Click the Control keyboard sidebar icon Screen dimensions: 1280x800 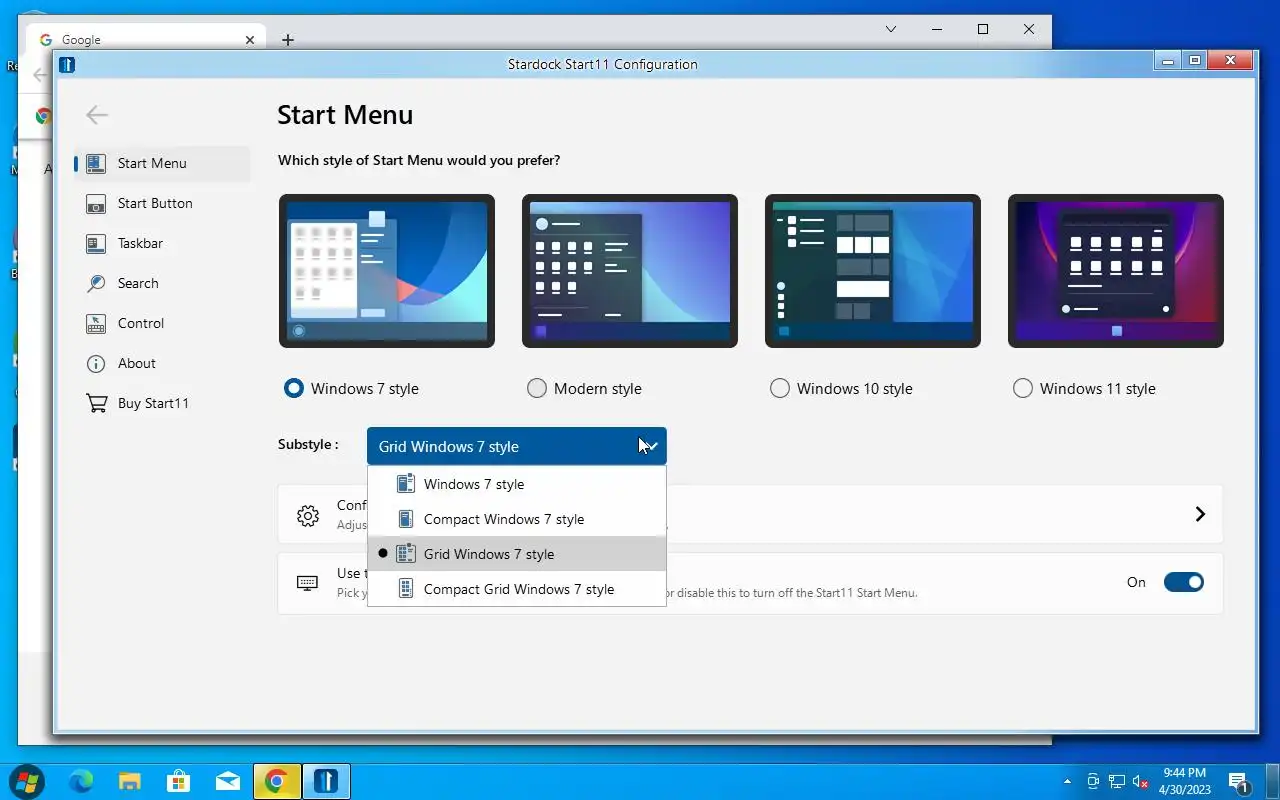click(96, 324)
